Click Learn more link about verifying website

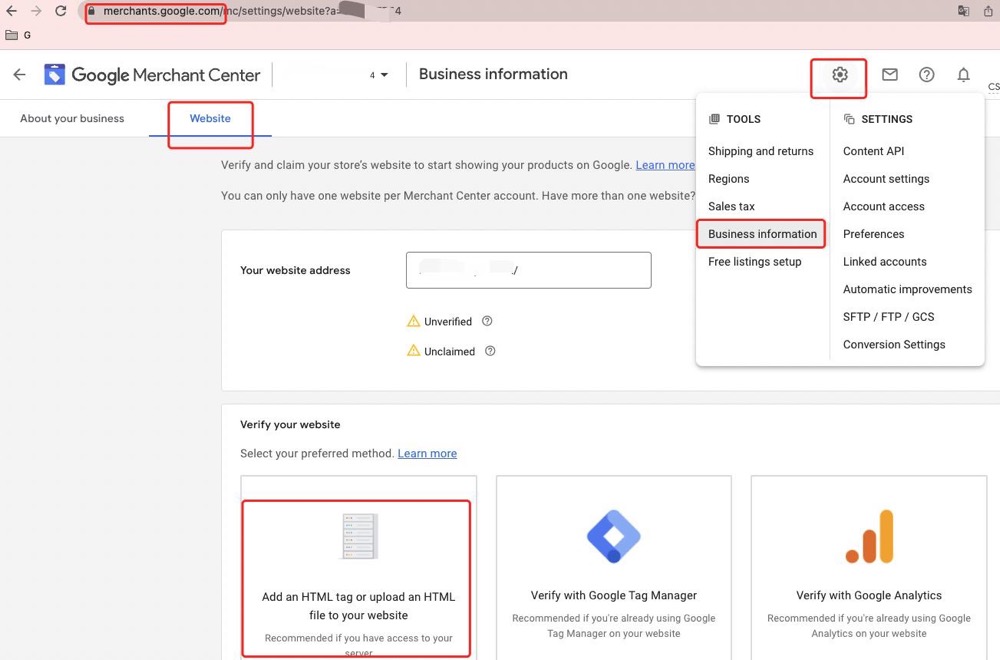tap(665, 165)
